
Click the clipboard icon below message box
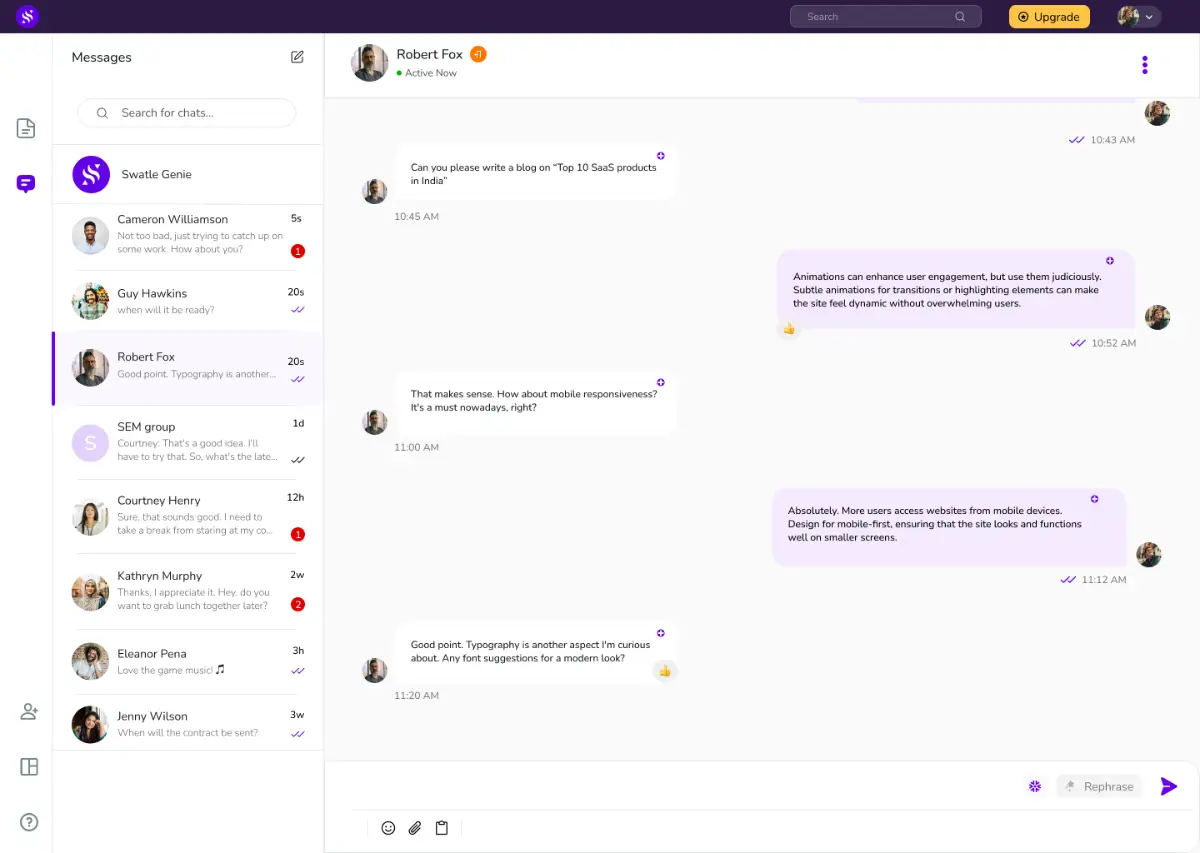[442, 828]
